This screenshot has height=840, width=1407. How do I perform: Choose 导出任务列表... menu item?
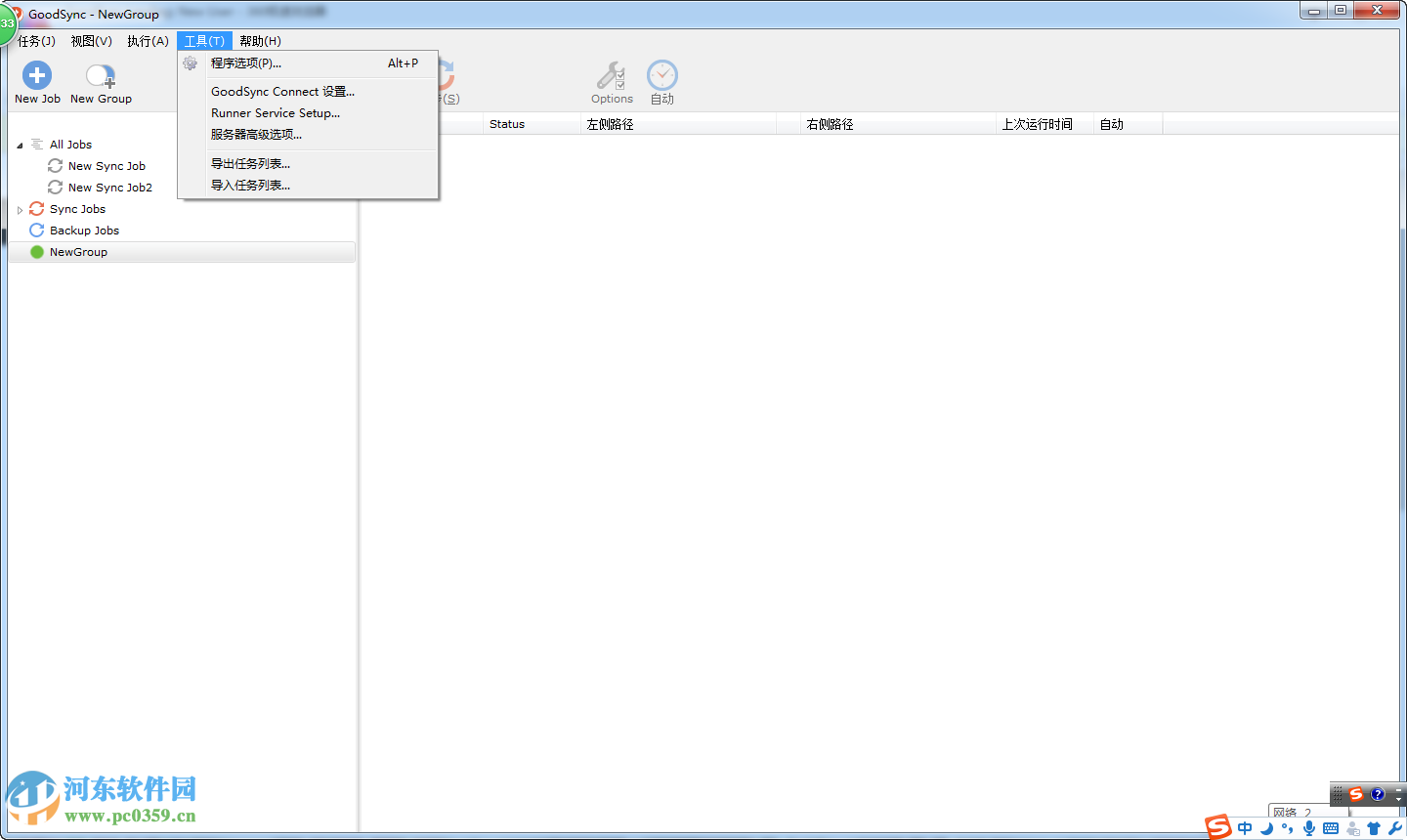[x=308, y=164]
